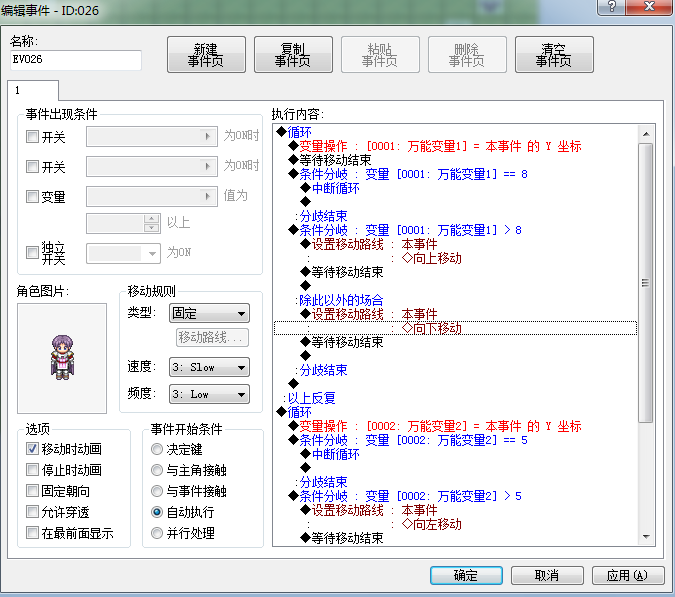The height and width of the screenshot is (597, 675).
Task: Check the 固定朝向 option
Action: (x=32, y=491)
